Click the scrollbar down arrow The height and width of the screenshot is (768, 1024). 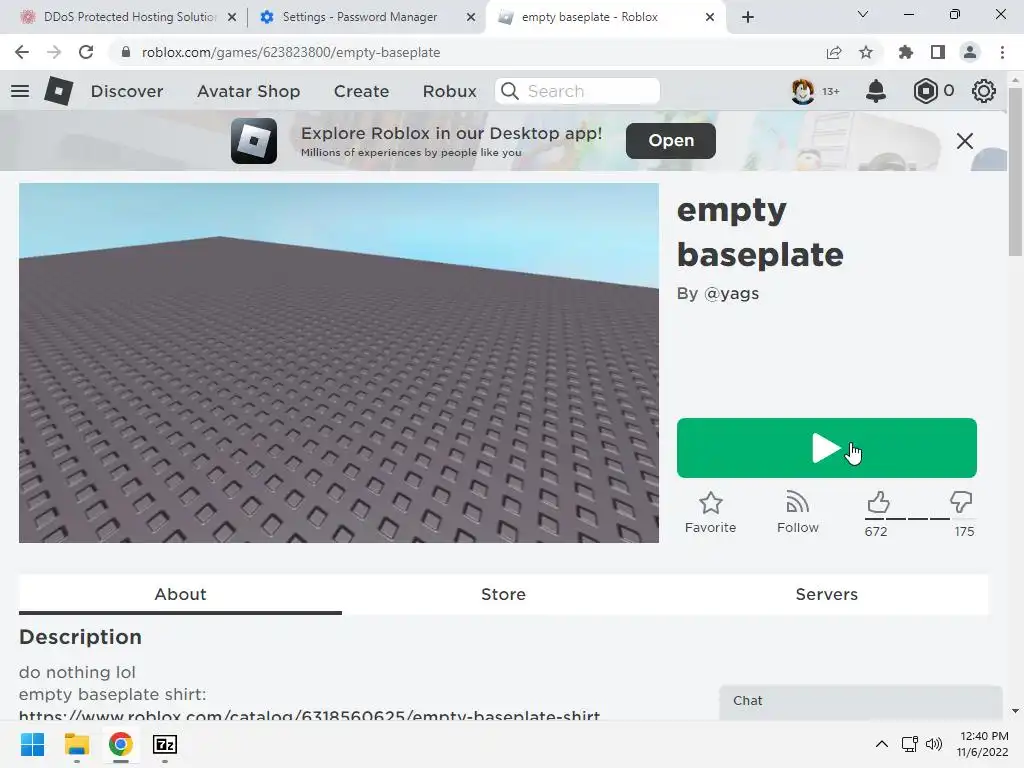[x=1015, y=711]
